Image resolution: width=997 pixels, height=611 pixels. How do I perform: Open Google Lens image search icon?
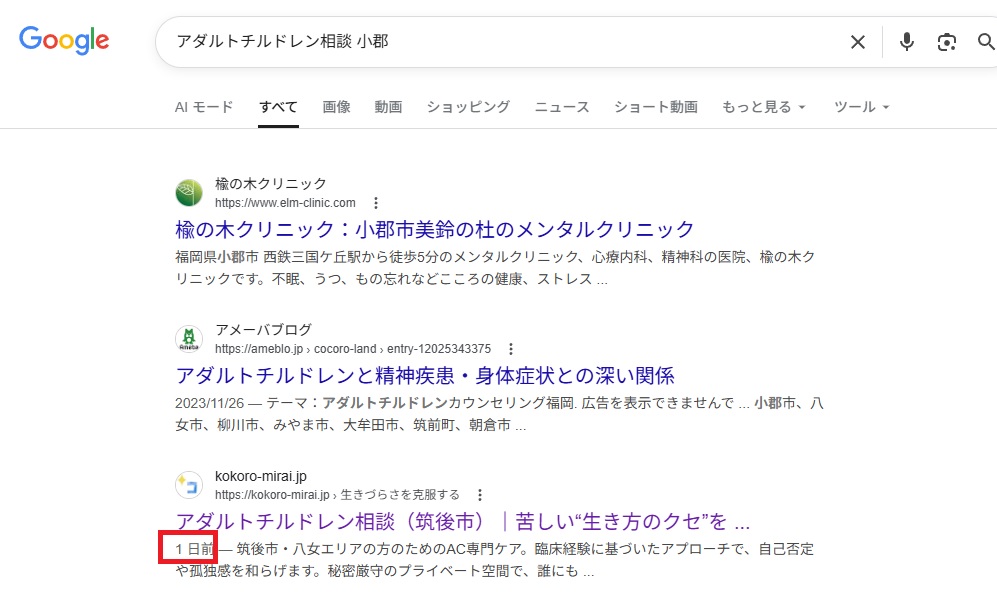point(946,42)
